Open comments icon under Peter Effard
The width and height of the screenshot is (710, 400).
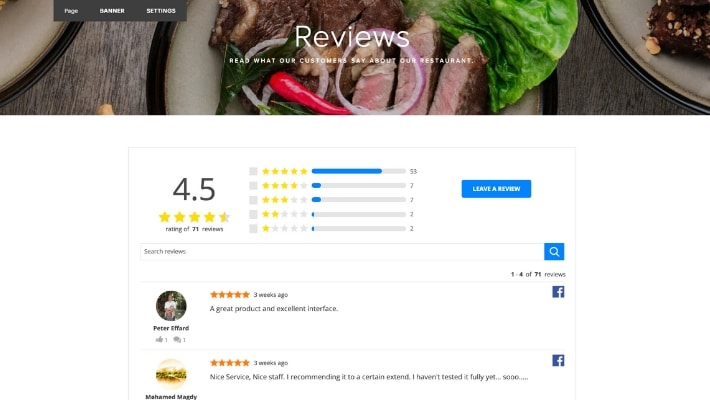(x=177, y=339)
